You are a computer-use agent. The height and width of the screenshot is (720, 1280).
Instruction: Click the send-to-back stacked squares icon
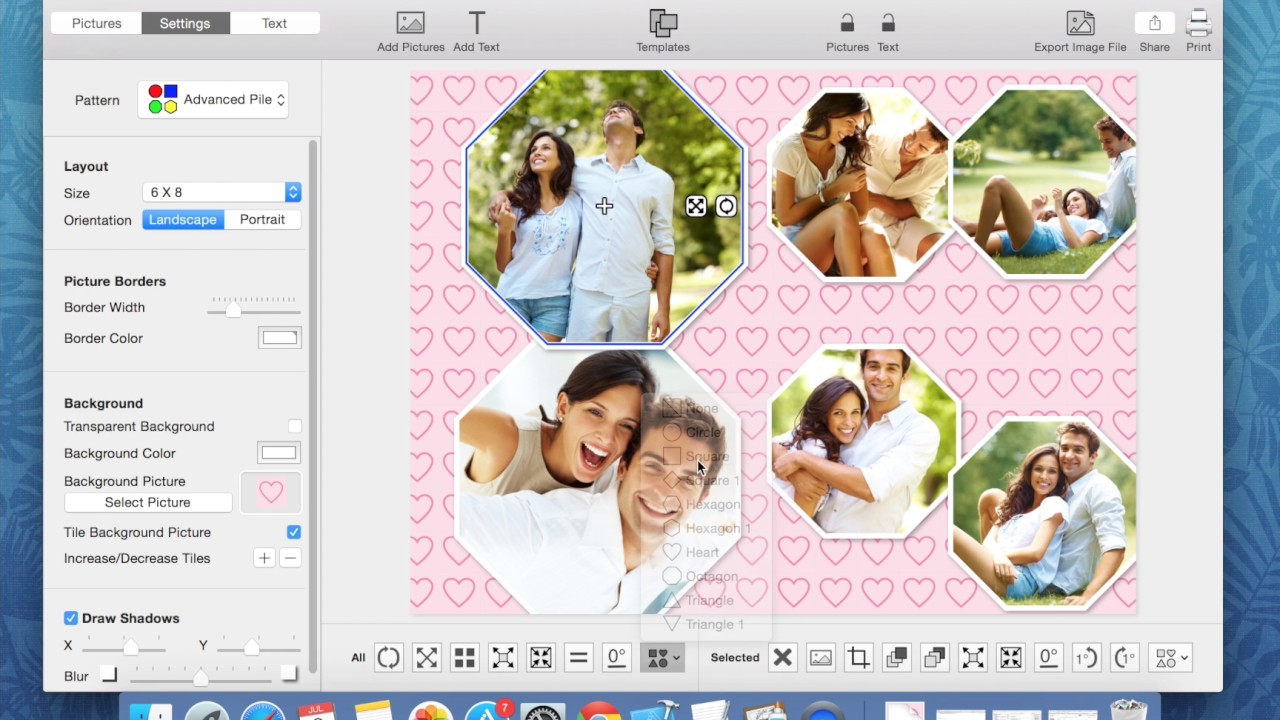[934, 657]
